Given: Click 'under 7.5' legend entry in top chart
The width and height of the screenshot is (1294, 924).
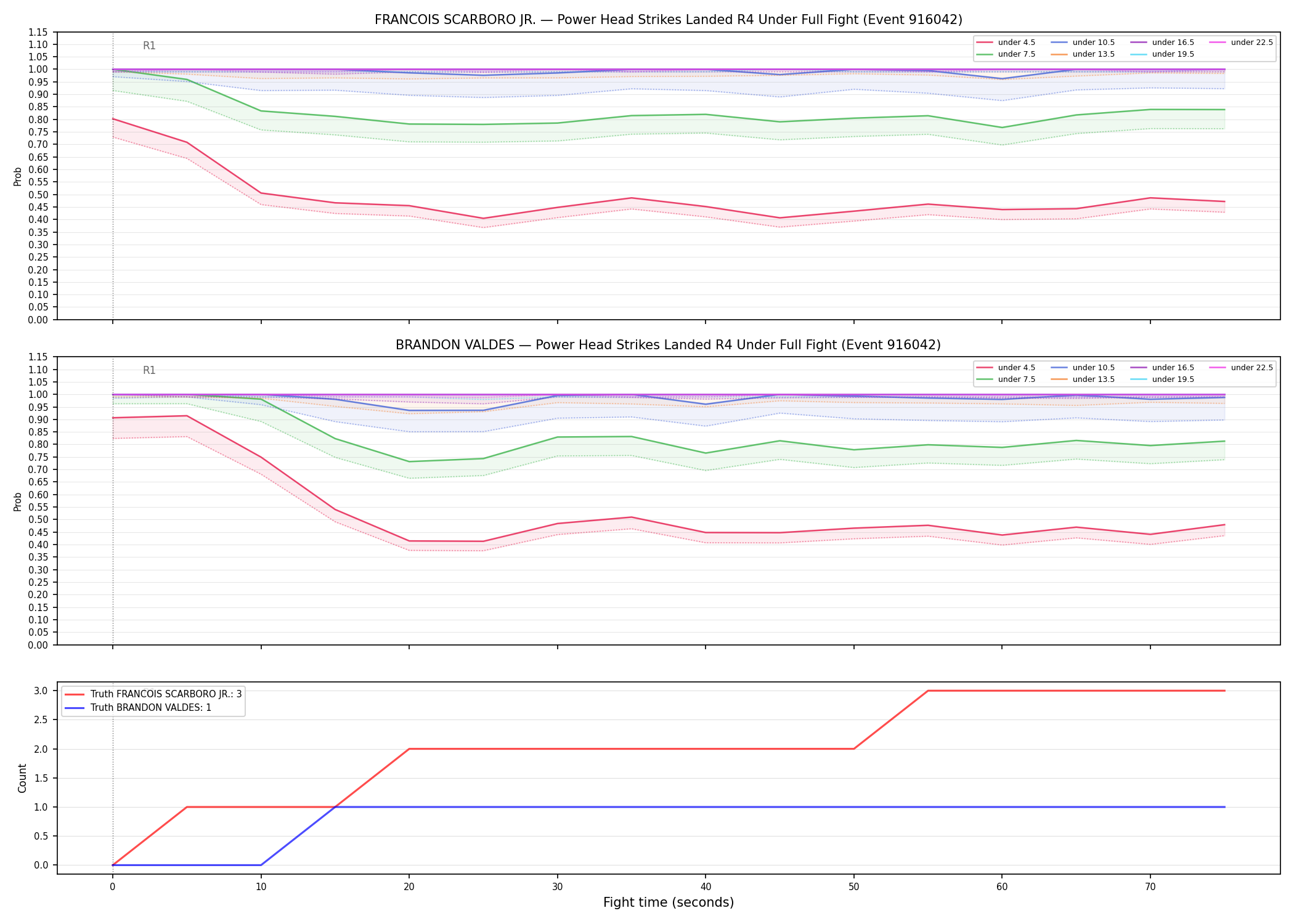Looking at the screenshot, I should click(x=1006, y=54).
